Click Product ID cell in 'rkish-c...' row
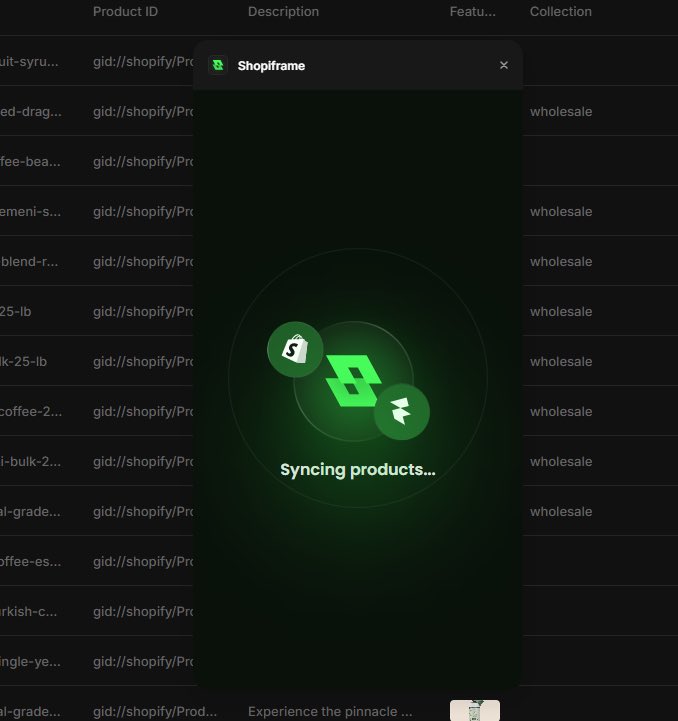 pos(143,612)
